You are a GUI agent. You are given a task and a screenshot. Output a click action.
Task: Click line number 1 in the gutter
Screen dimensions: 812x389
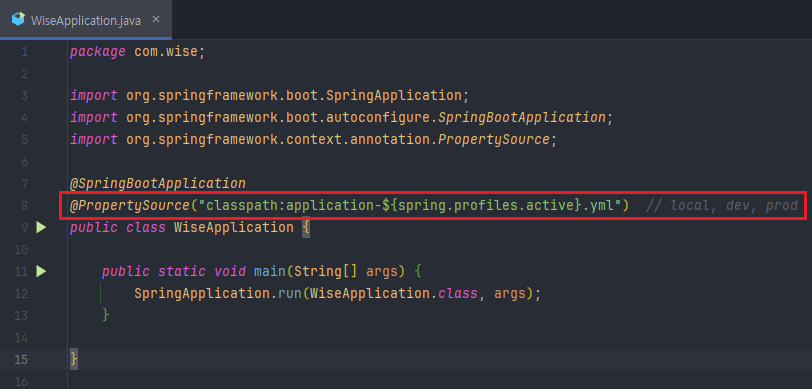click(25, 52)
